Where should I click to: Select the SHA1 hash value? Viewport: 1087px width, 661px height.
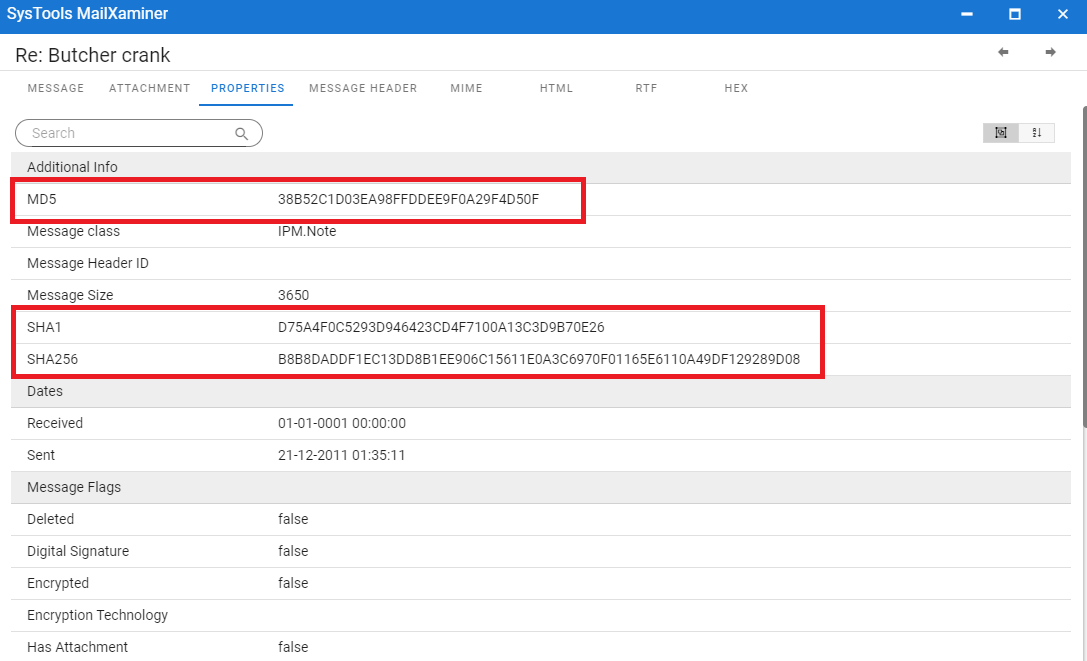[x=441, y=327]
